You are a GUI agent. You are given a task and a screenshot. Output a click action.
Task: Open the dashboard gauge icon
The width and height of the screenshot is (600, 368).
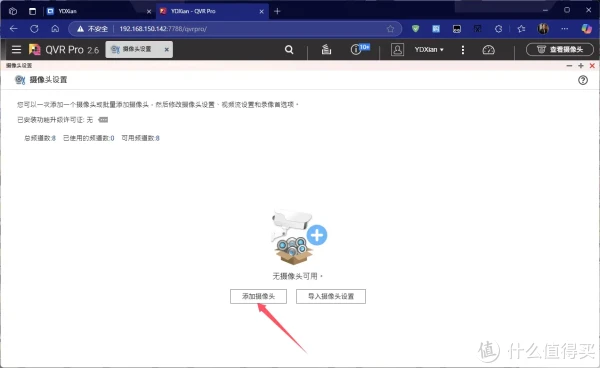[488, 50]
